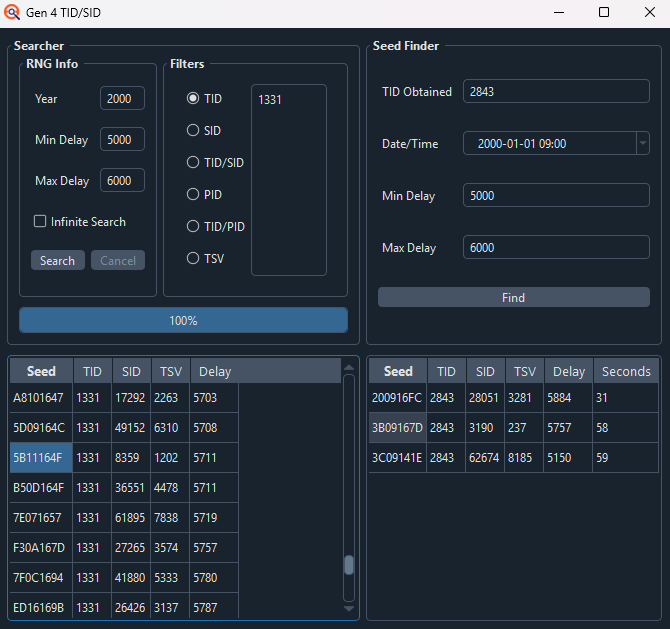Sort searcher table by Delay column header
The width and height of the screenshot is (670, 629).
[x=266, y=371]
